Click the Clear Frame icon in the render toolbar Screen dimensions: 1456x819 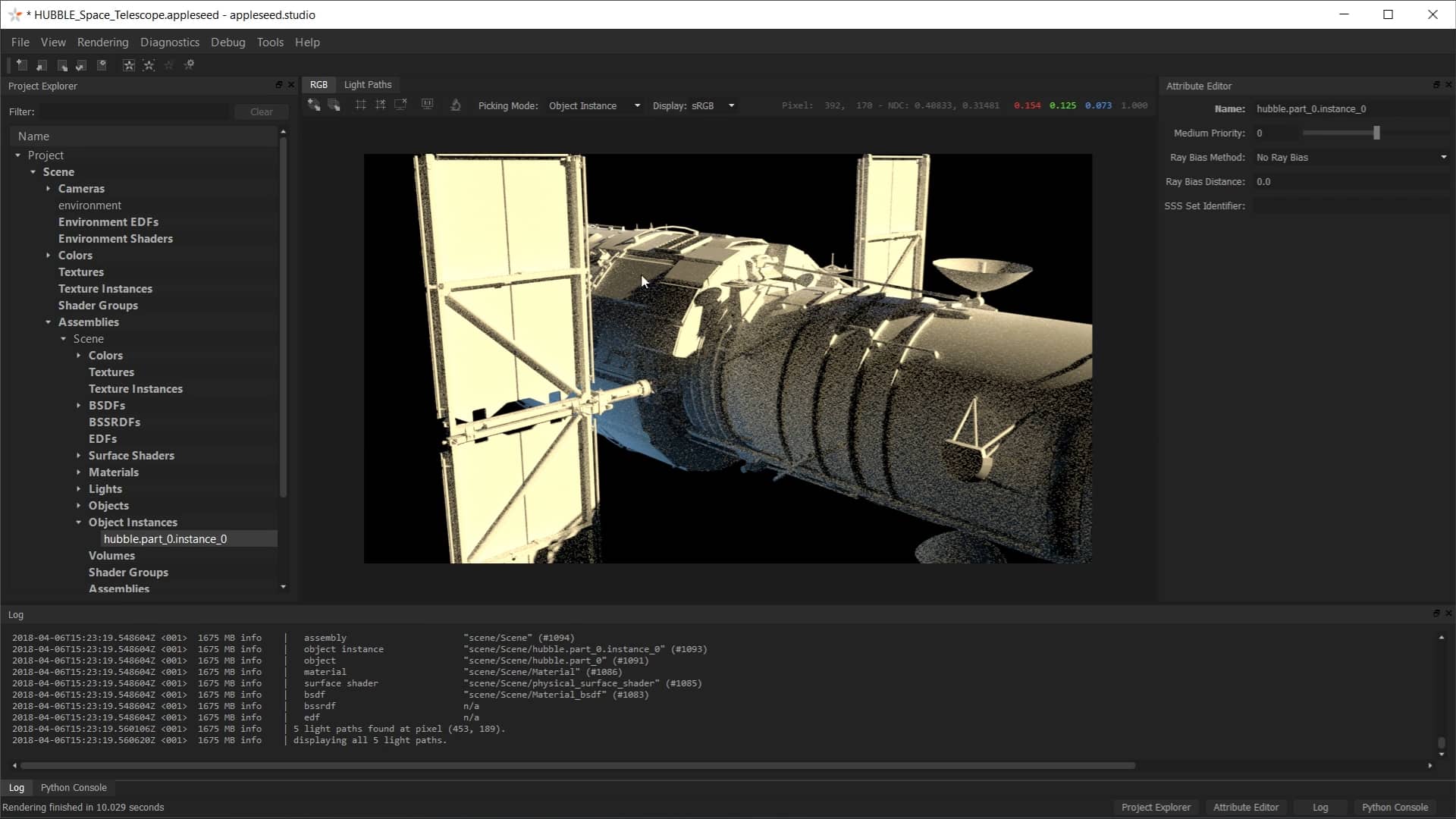tap(401, 105)
